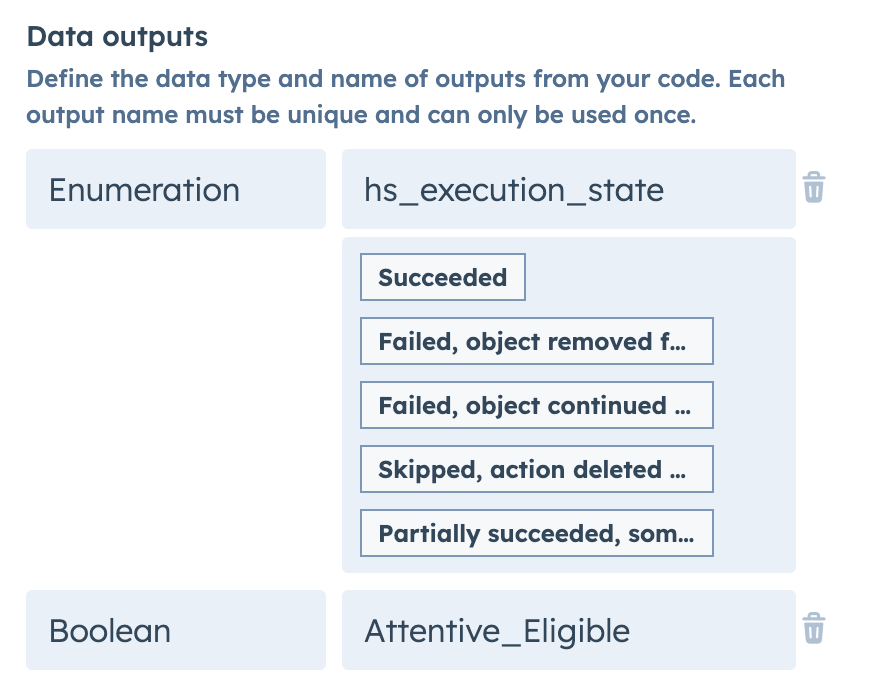Screen dimensions: 870x690
Task: Select the Succeeded enumeration value
Action: point(442,277)
